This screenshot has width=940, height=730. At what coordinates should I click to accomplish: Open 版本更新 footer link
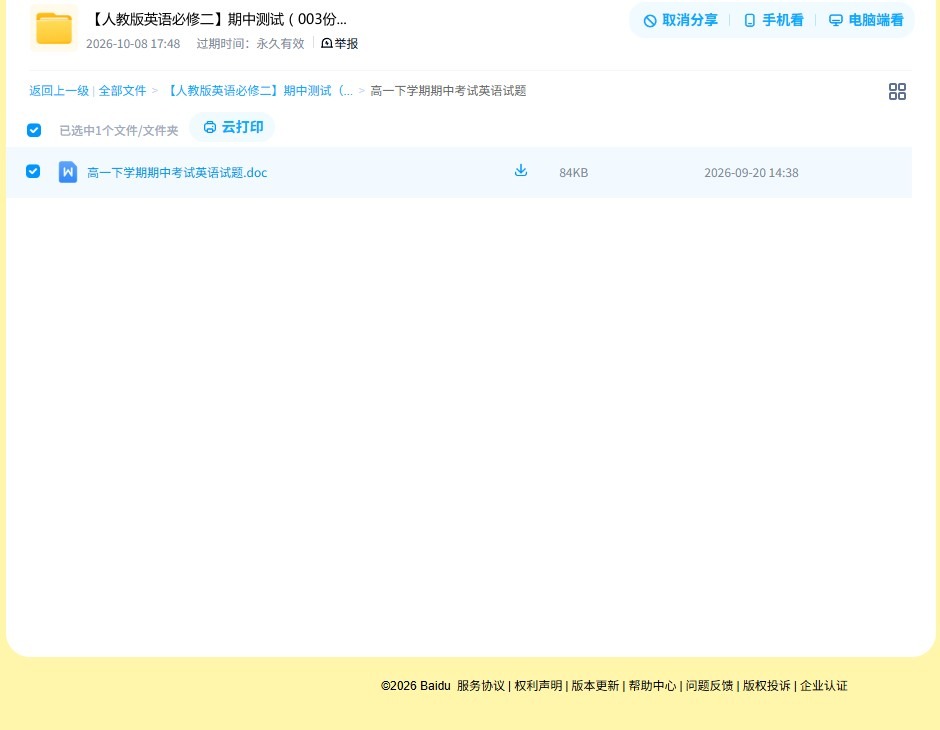595,686
